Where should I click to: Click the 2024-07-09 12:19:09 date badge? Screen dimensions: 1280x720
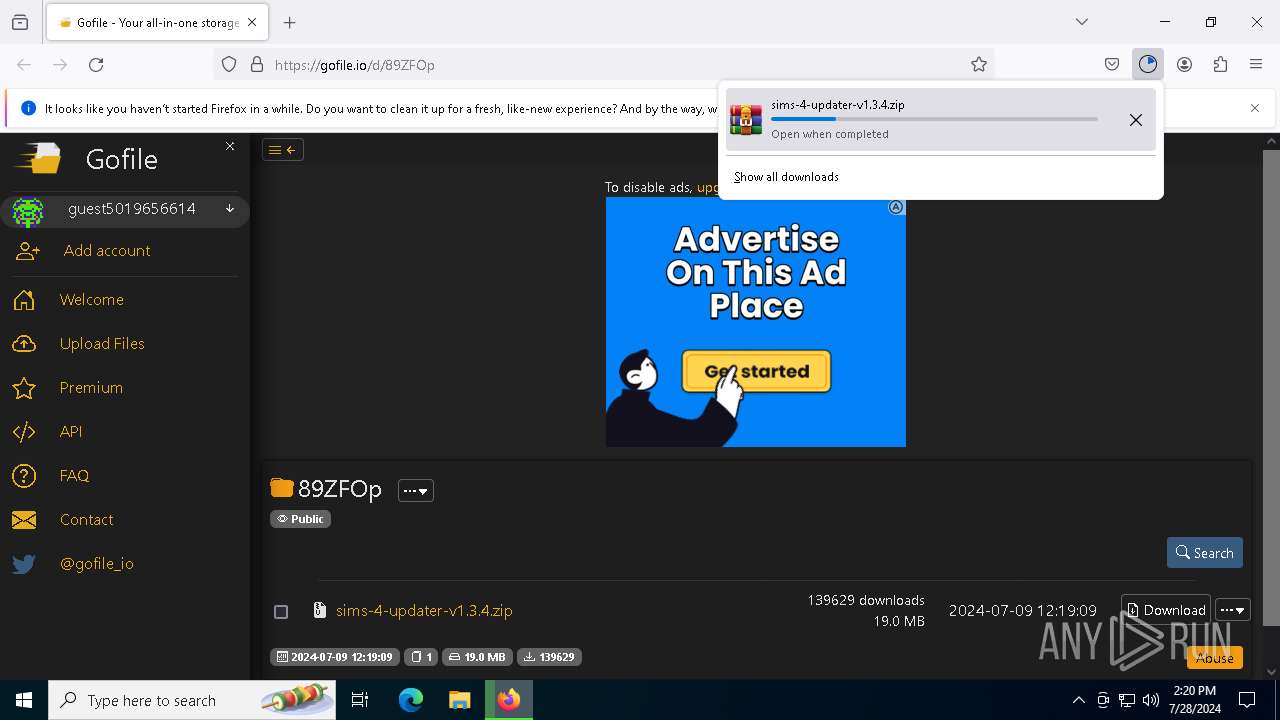coord(335,657)
